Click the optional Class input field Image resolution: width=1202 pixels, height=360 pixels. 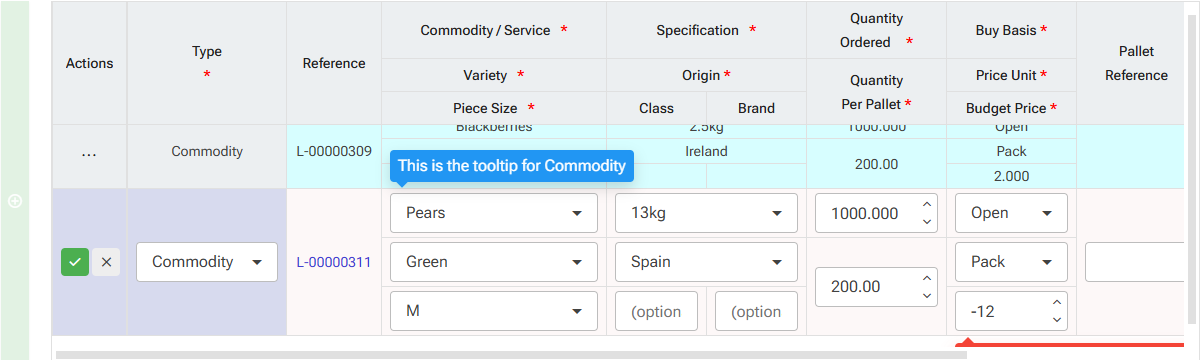(656, 311)
